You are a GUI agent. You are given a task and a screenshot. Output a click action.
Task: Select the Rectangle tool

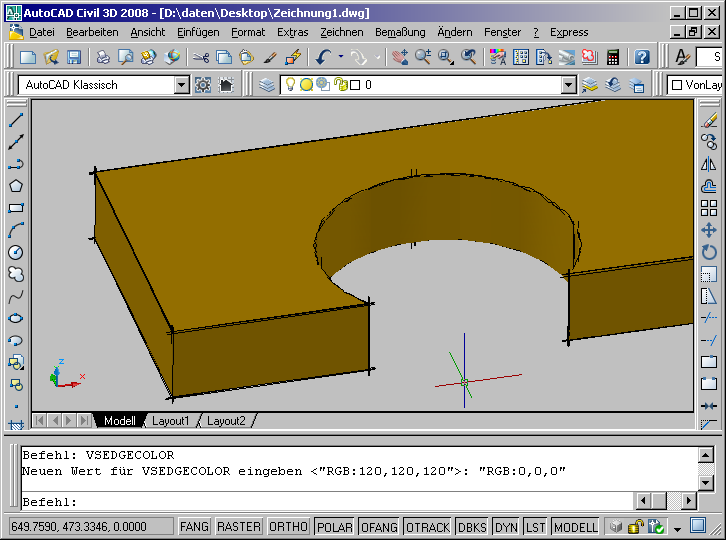[15, 208]
